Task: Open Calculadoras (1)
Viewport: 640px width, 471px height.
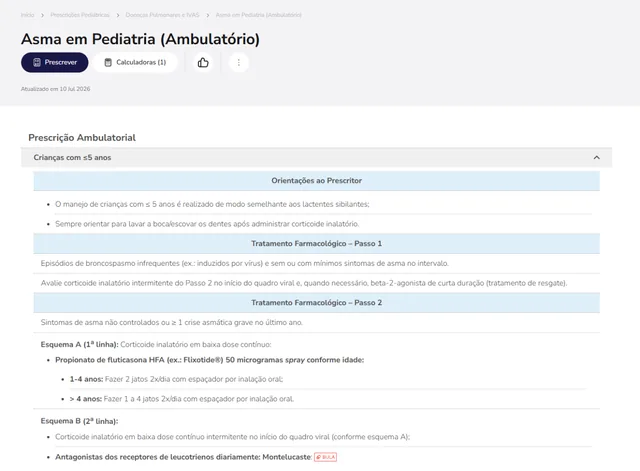Action: [x=135, y=62]
